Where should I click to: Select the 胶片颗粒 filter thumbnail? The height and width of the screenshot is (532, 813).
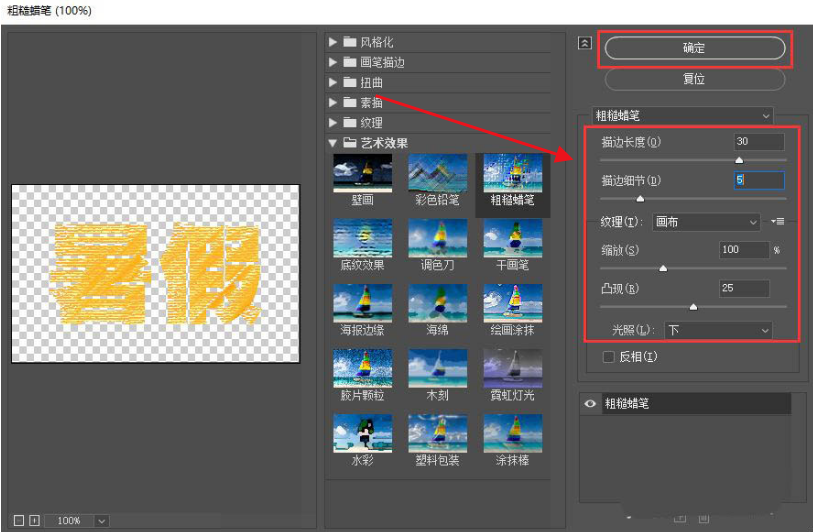pyautogui.click(x=362, y=369)
